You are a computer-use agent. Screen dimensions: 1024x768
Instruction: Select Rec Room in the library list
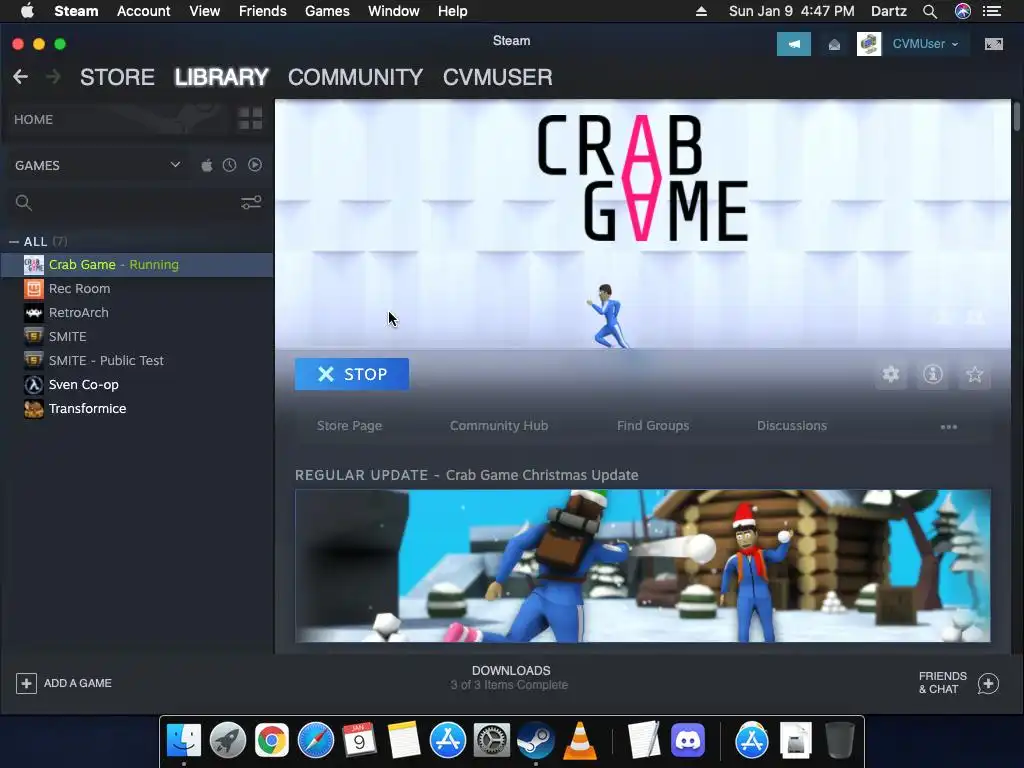tap(137, 289)
